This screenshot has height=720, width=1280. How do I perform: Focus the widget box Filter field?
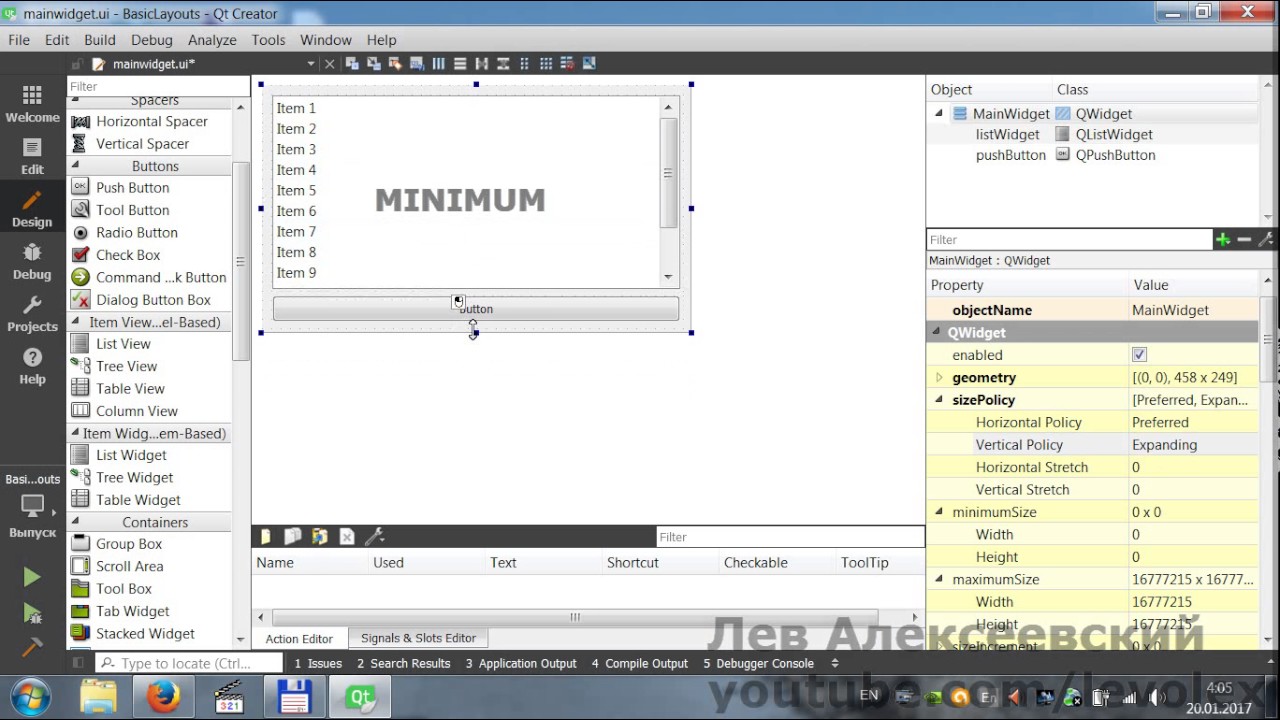[x=158, y=87]
